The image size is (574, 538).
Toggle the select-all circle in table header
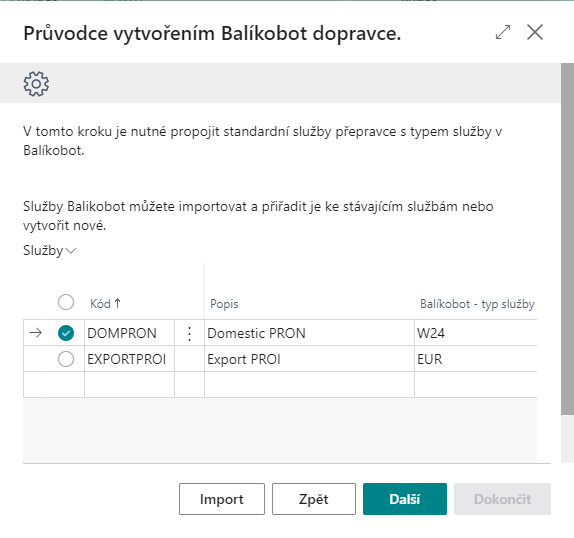[x=66, y=302]
